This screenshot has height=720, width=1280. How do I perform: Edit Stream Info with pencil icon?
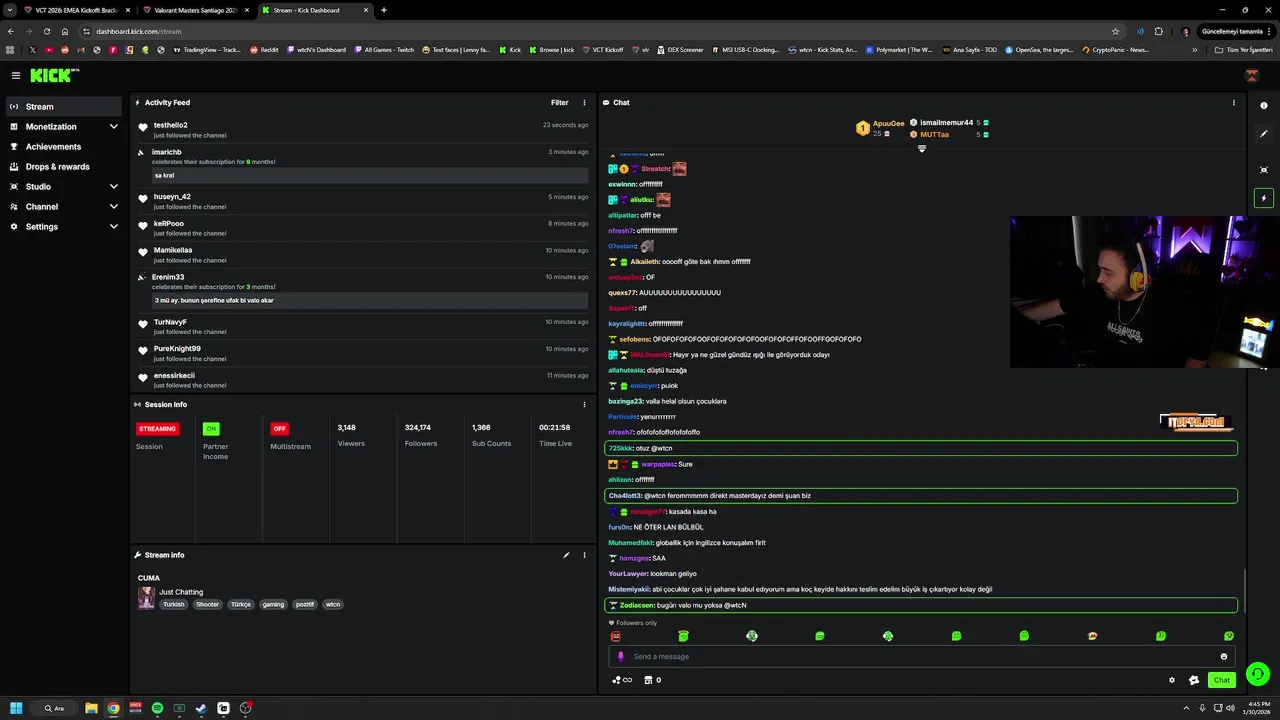[566, 555]
